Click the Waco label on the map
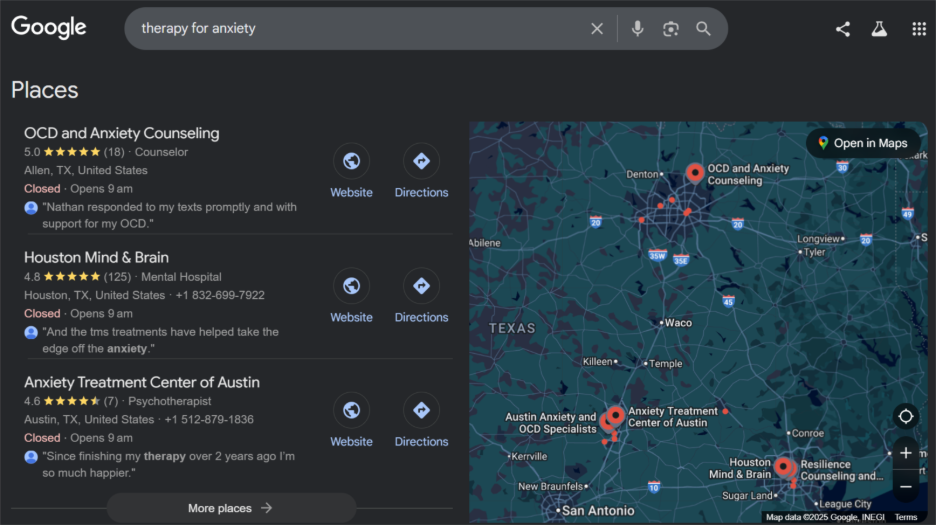This screenshot has width=936, height=525. click(678, 323)
